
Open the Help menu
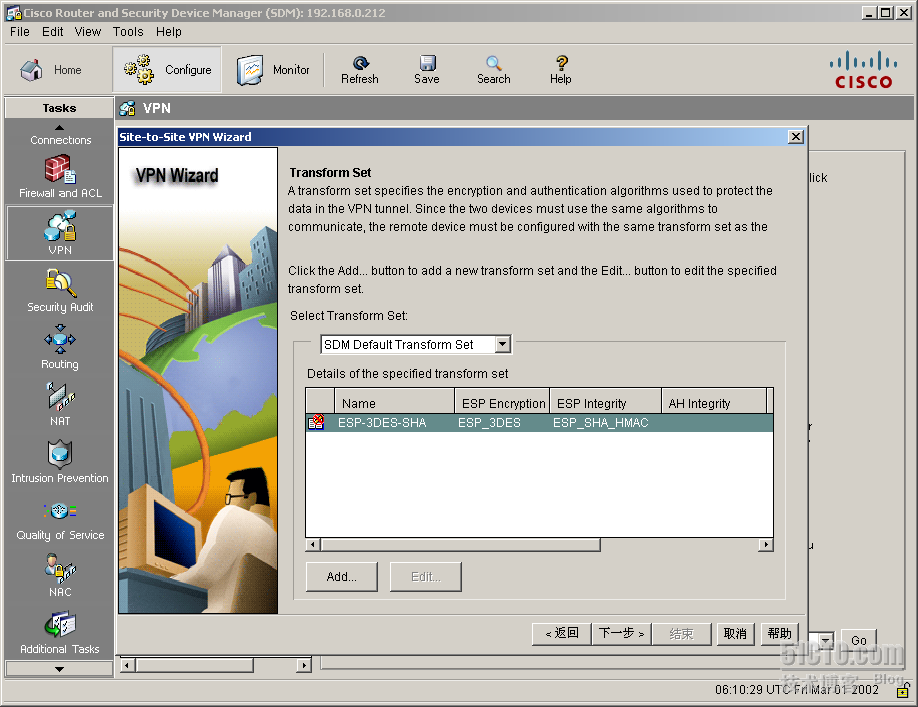(169, 32)
